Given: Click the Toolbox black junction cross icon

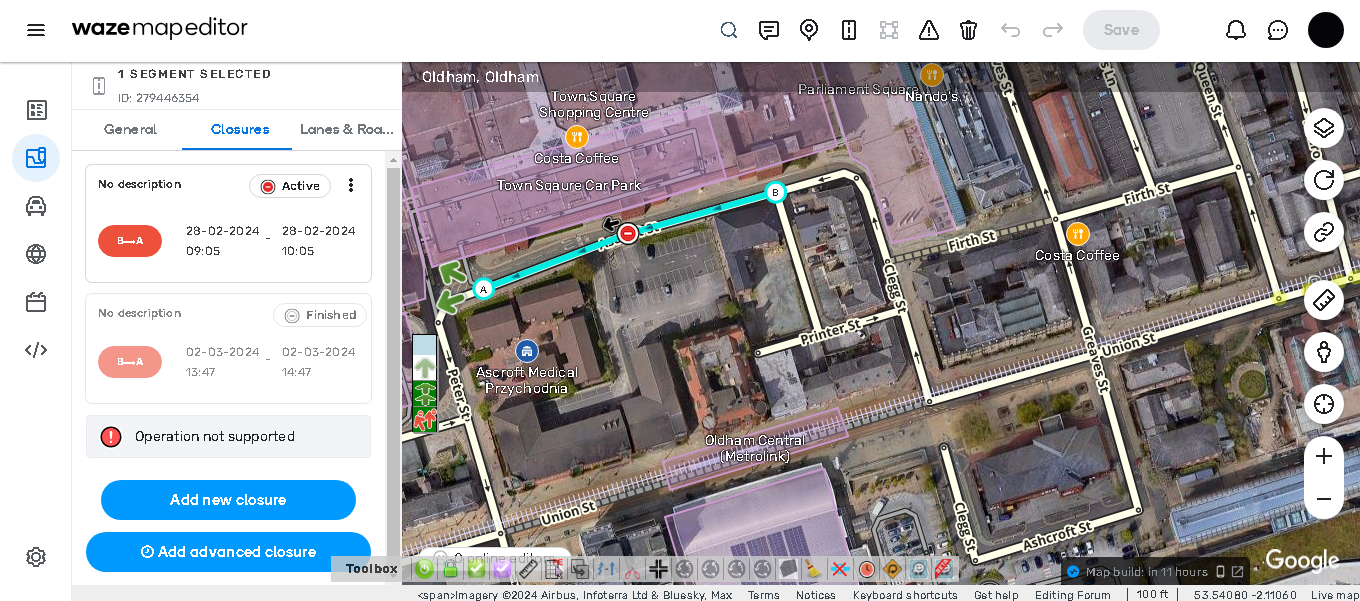Looking at the screenshot, I should pos(658,569).
